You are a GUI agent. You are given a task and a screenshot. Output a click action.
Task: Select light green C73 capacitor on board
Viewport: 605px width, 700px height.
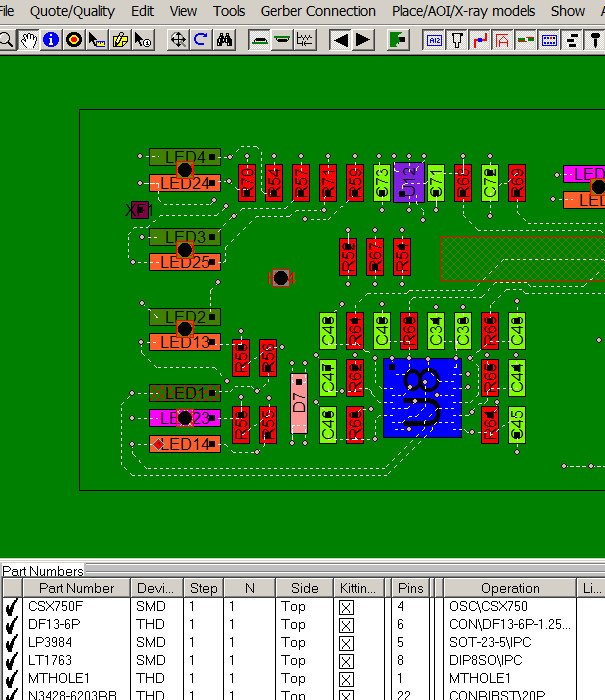[382, 183]
